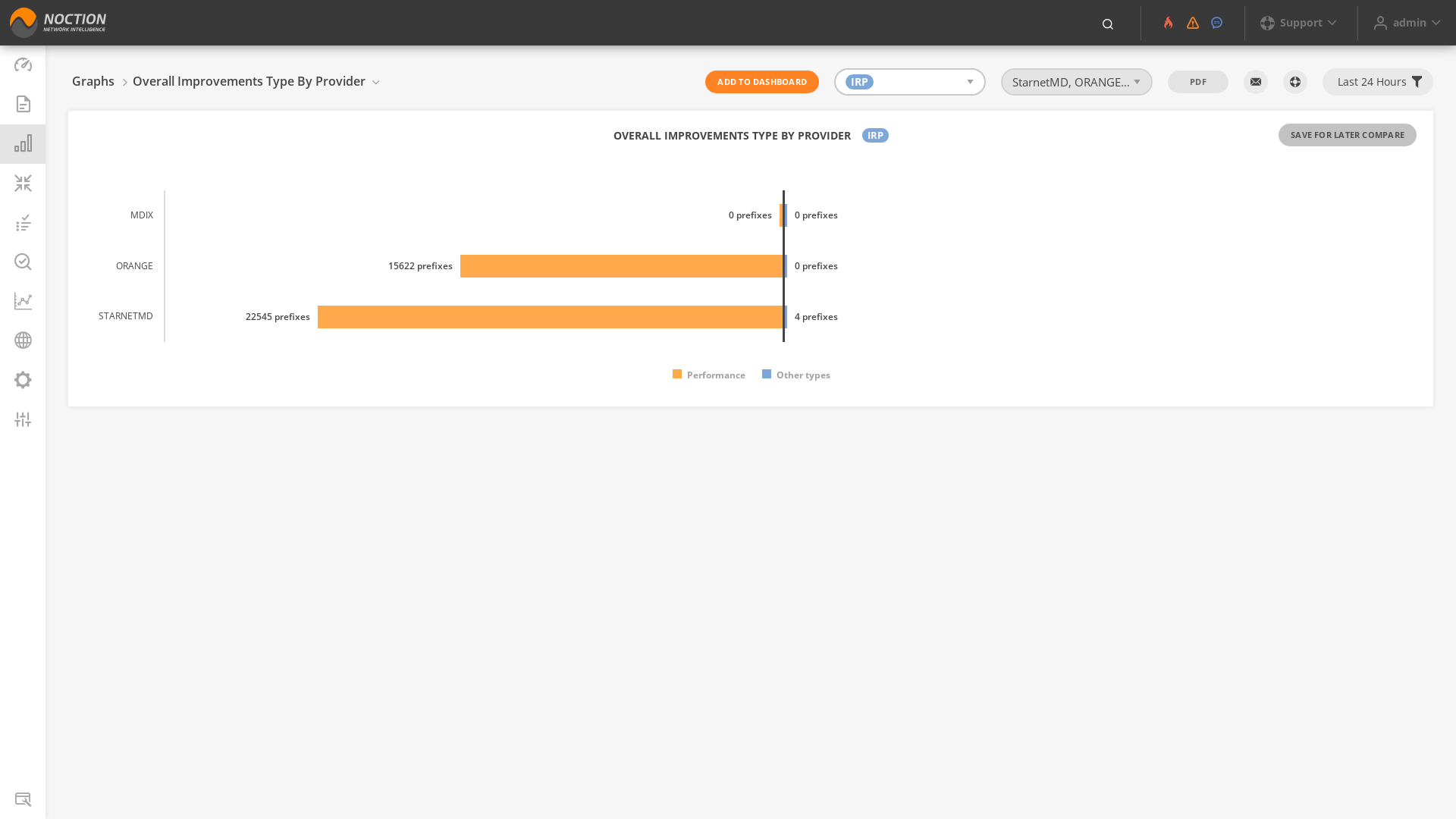Click the 4 prefixes label
The image size is (1456, 819).
tap(816, 317)
